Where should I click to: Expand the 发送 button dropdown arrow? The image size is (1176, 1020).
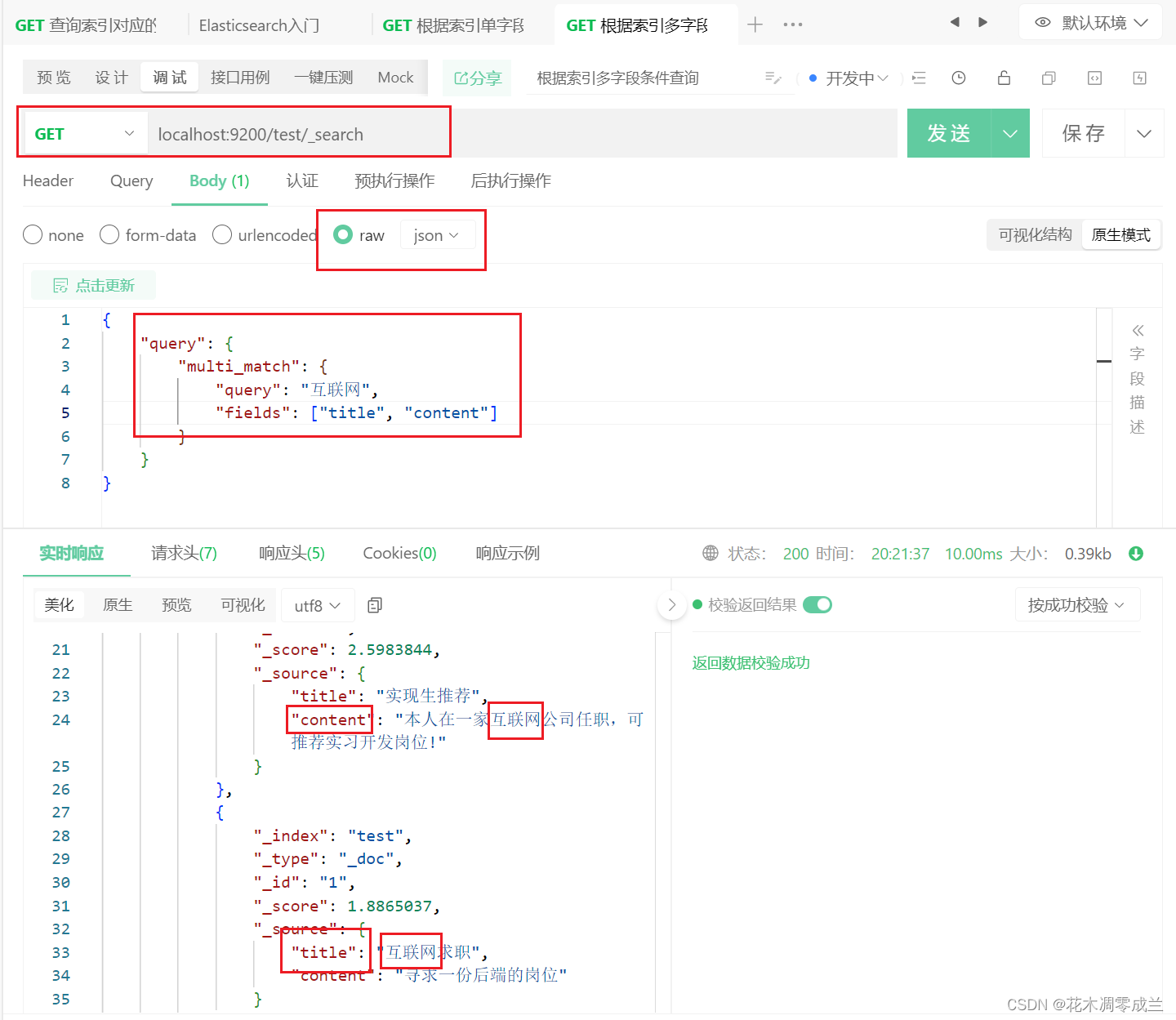pos(1010,134)
